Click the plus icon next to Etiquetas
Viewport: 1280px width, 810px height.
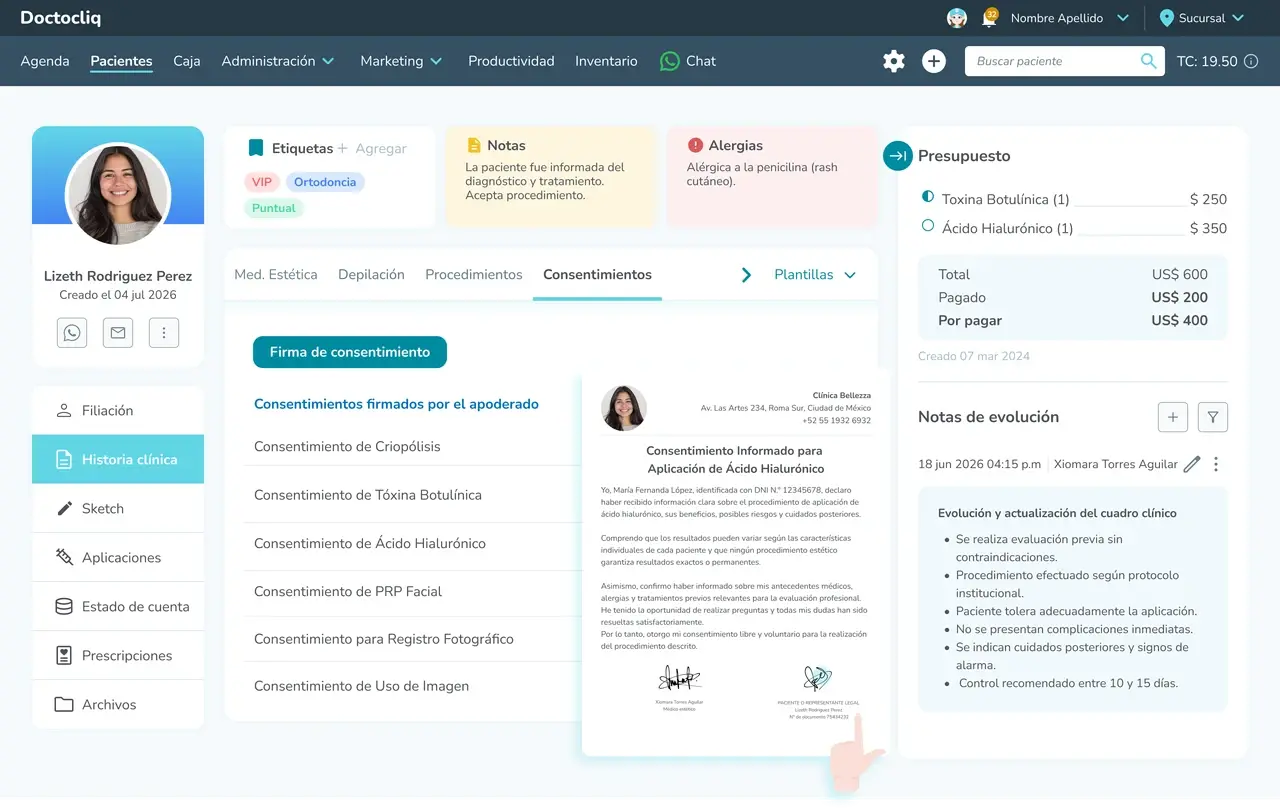pos(342,148)
